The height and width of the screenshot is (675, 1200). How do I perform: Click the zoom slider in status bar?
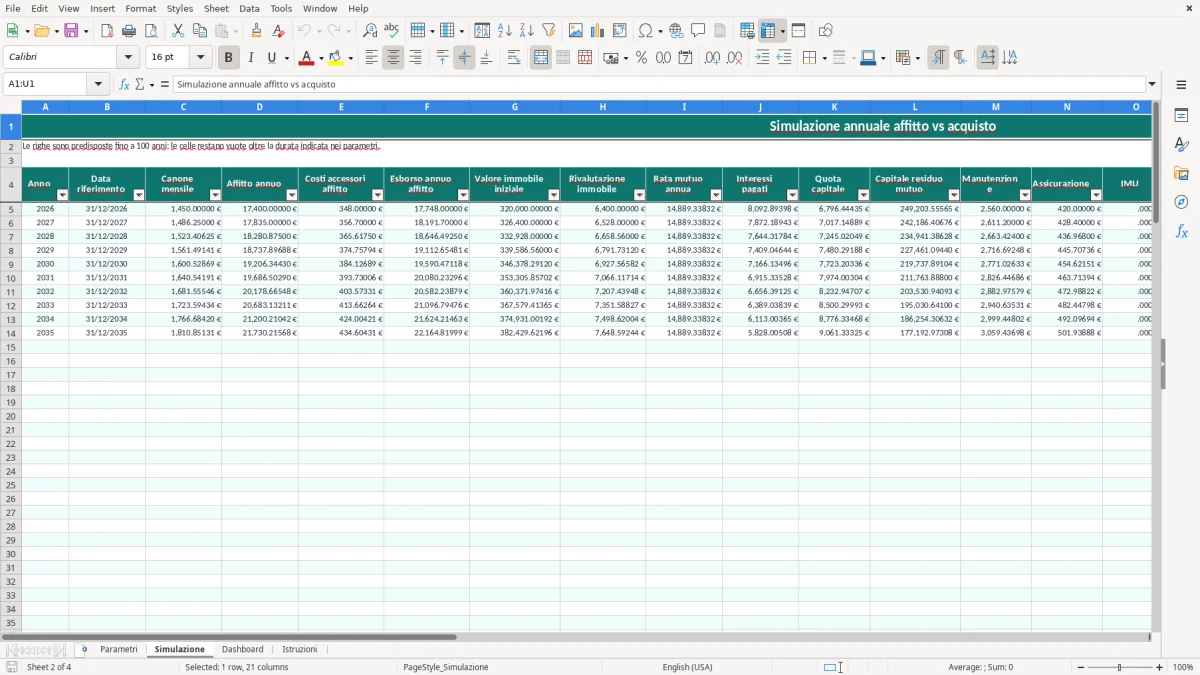(x=1120, y=667)
